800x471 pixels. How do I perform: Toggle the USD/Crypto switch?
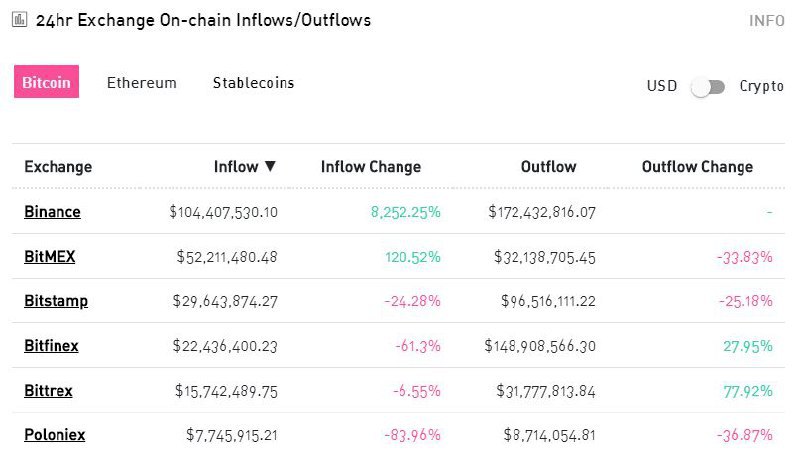(x=708, y=87)
